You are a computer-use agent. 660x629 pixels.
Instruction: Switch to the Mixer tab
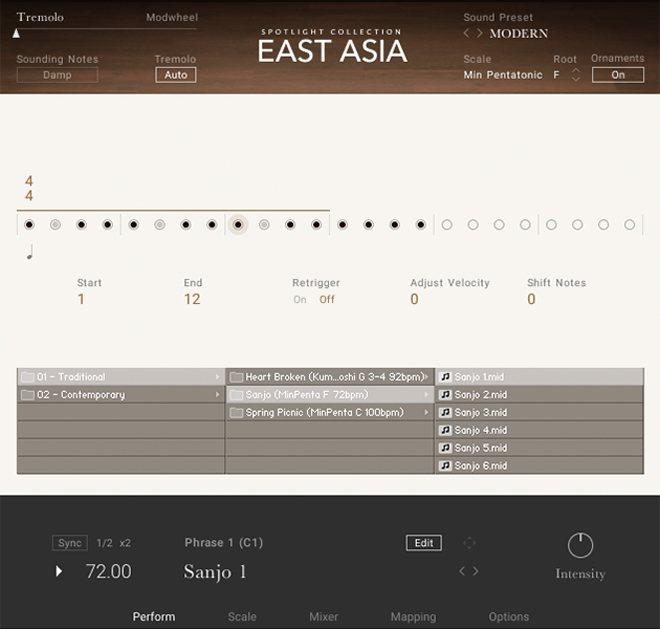click(323, 617)
